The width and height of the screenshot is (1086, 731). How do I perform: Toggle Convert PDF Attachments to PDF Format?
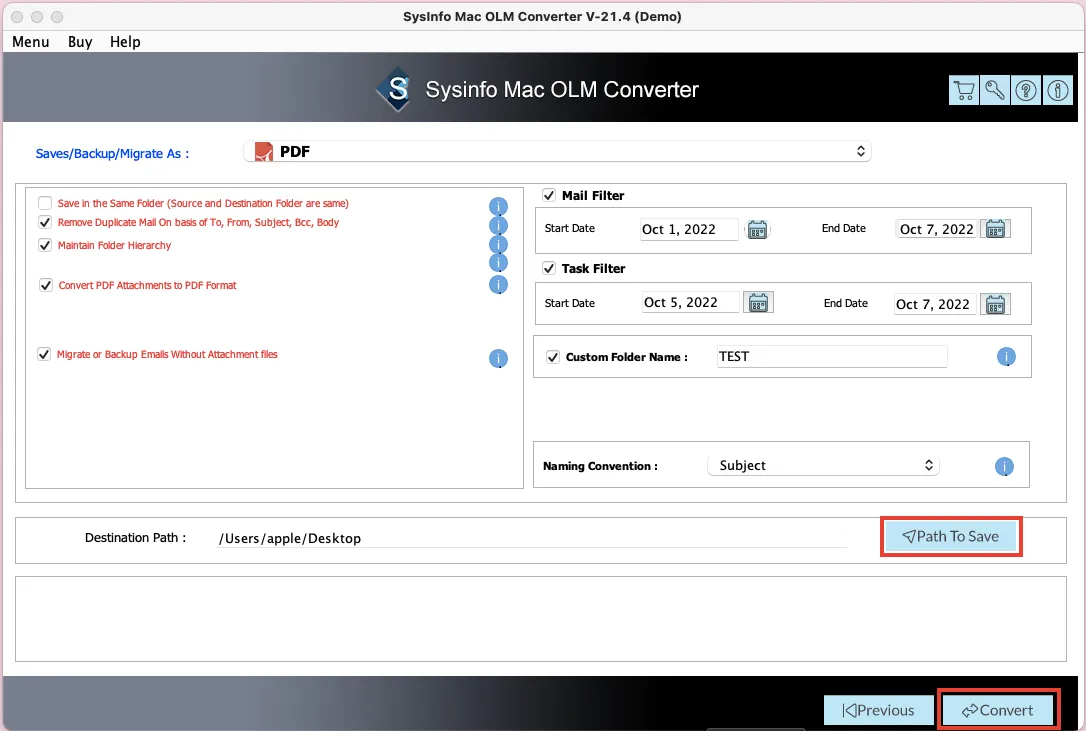46,285
